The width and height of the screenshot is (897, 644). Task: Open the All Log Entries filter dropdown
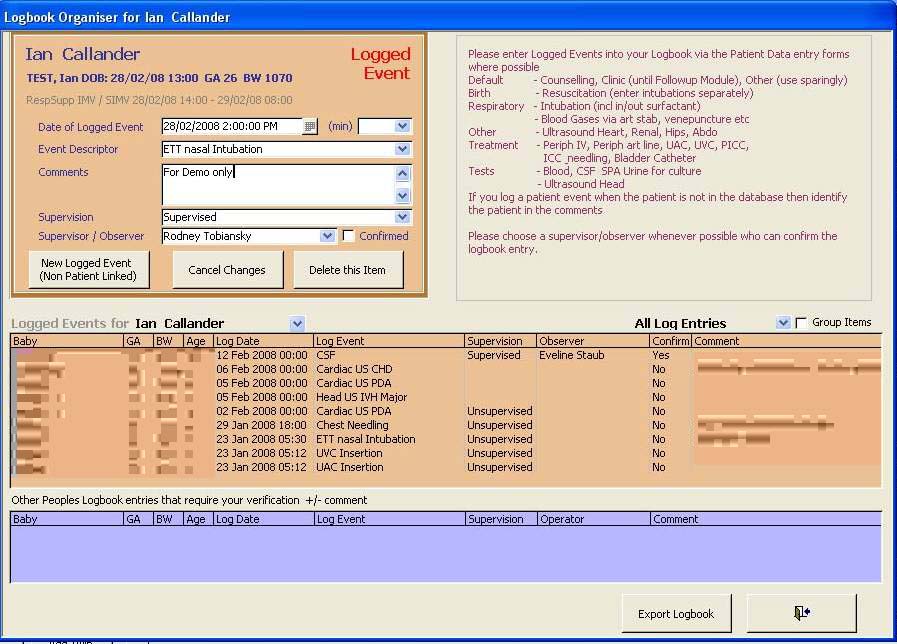(783, 323)
